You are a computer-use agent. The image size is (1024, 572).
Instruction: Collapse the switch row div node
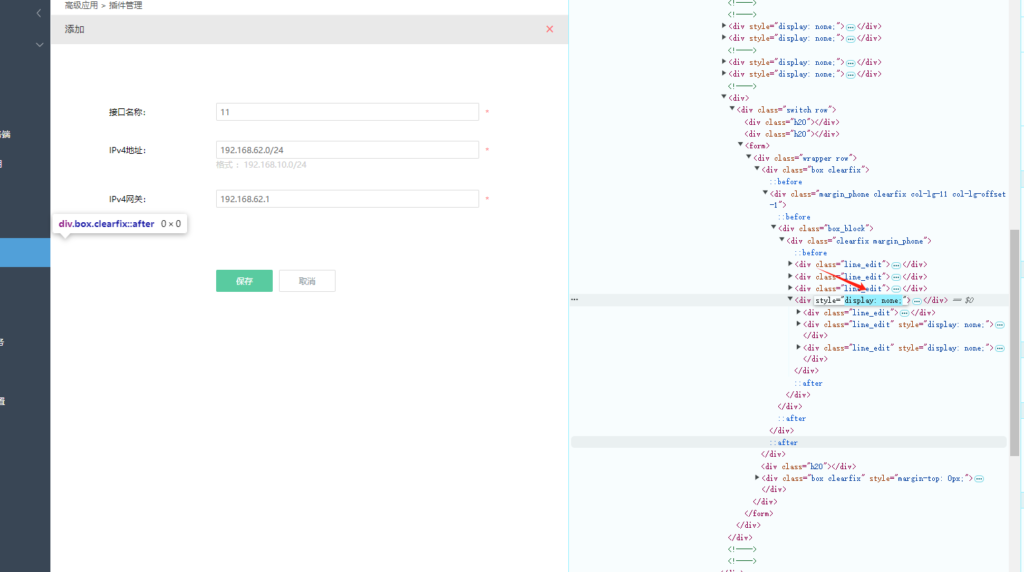732,110
